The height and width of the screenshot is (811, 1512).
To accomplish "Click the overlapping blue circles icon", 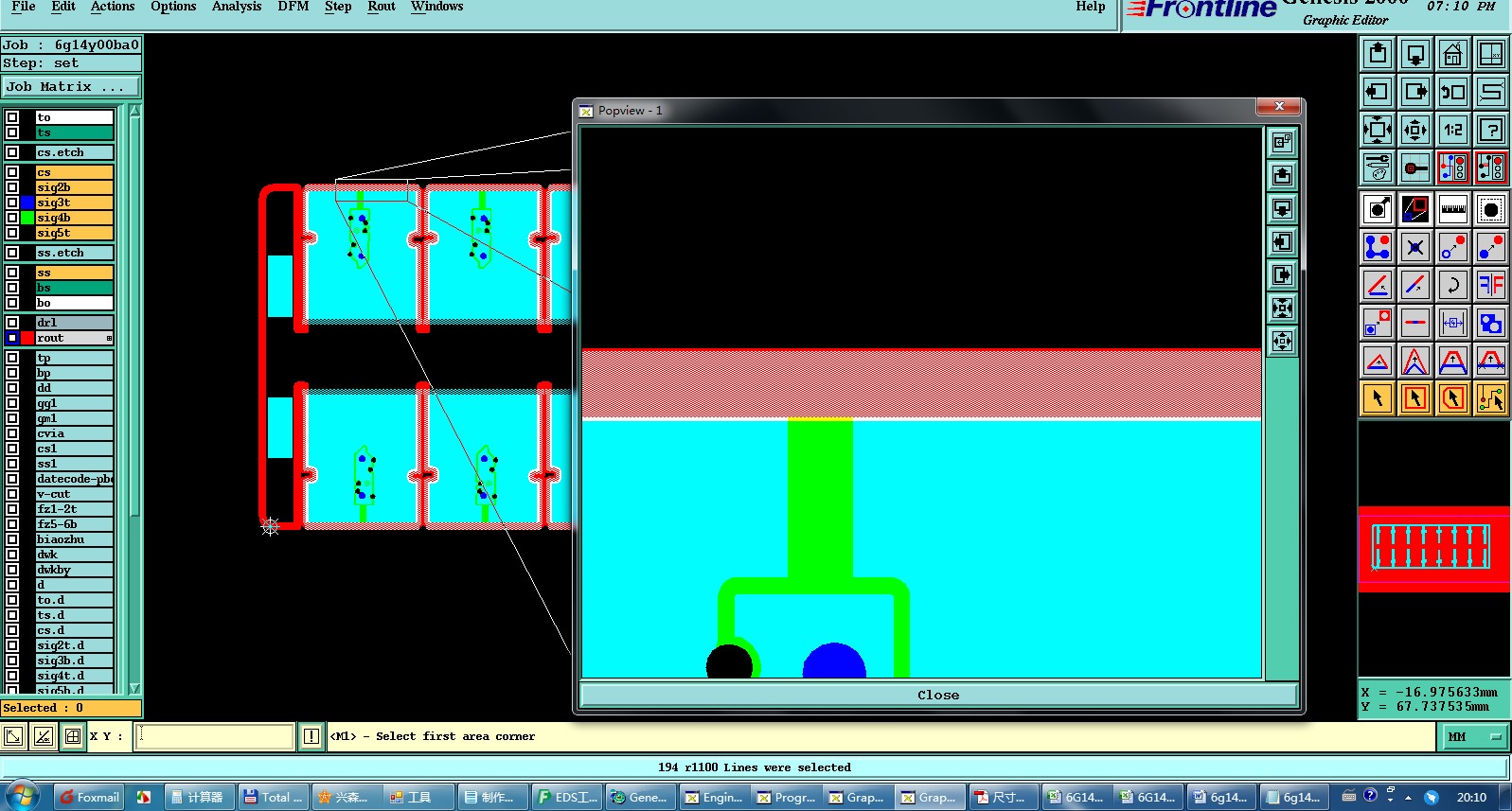I will (x=1490, y=323).
